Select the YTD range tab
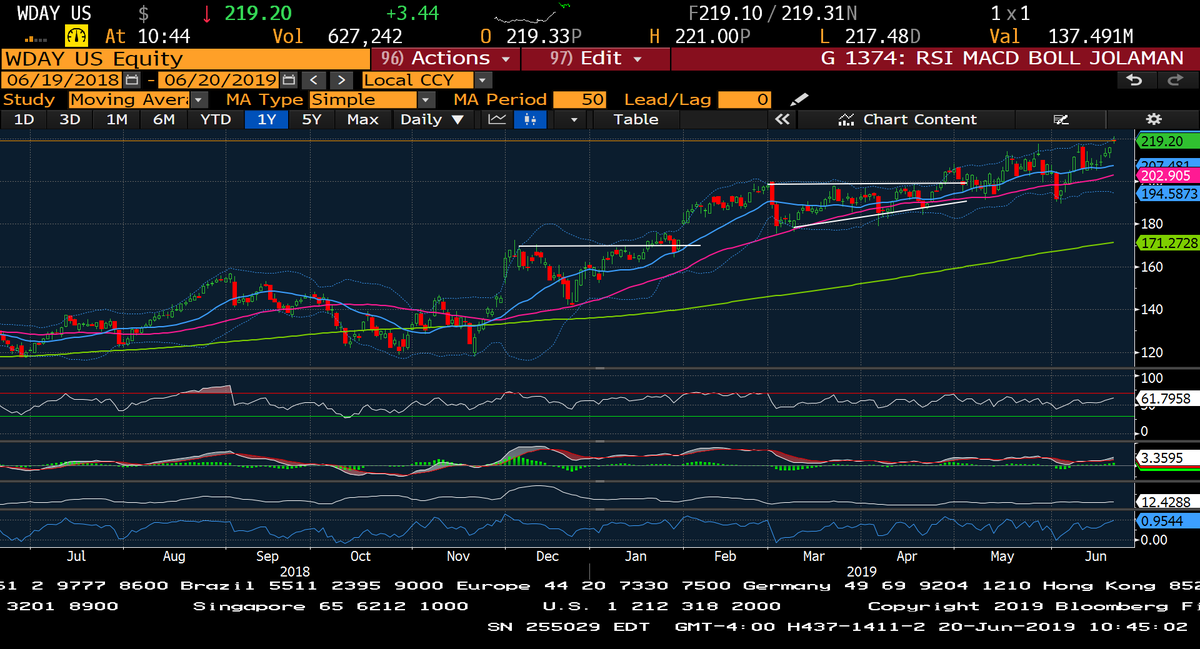Screen dimensions: 1200x649 pos(215,119)
